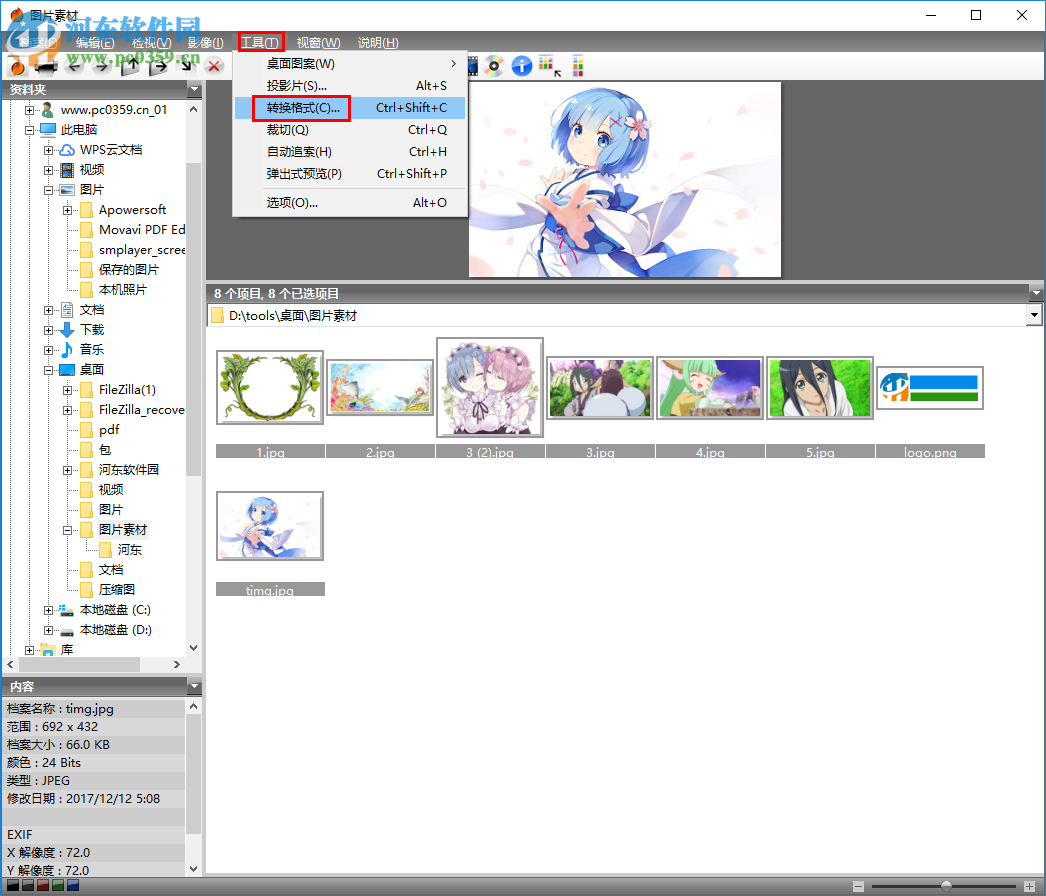Collapse the 图片素材 folder node
This screenshot has height=896, width=1046.
tap(68, 530)
